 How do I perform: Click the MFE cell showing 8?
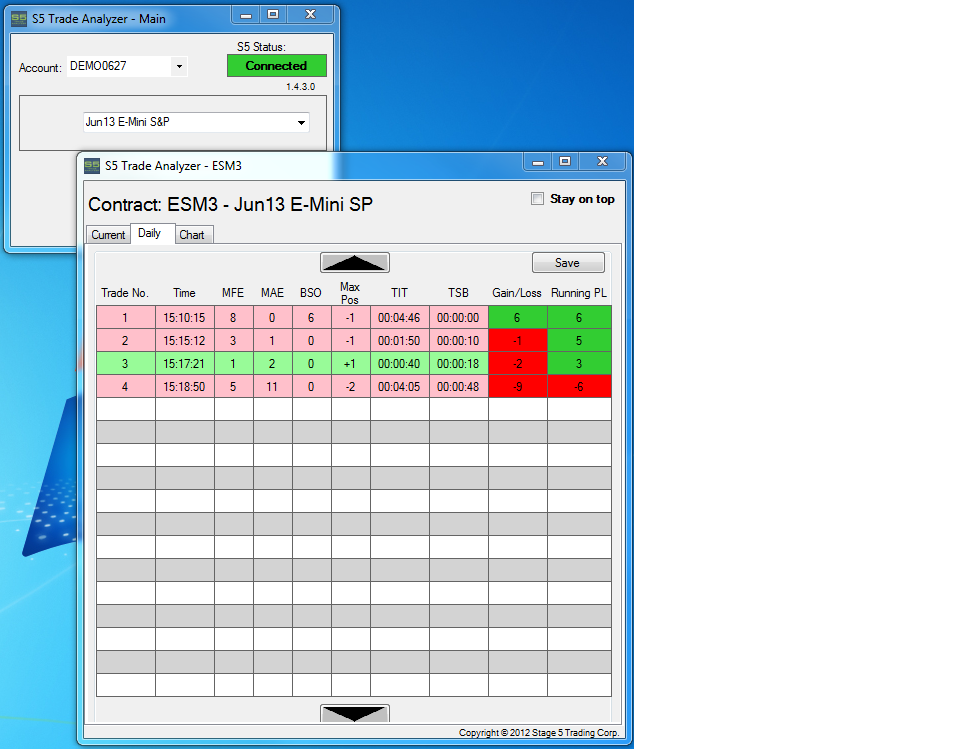pos(233,318)
